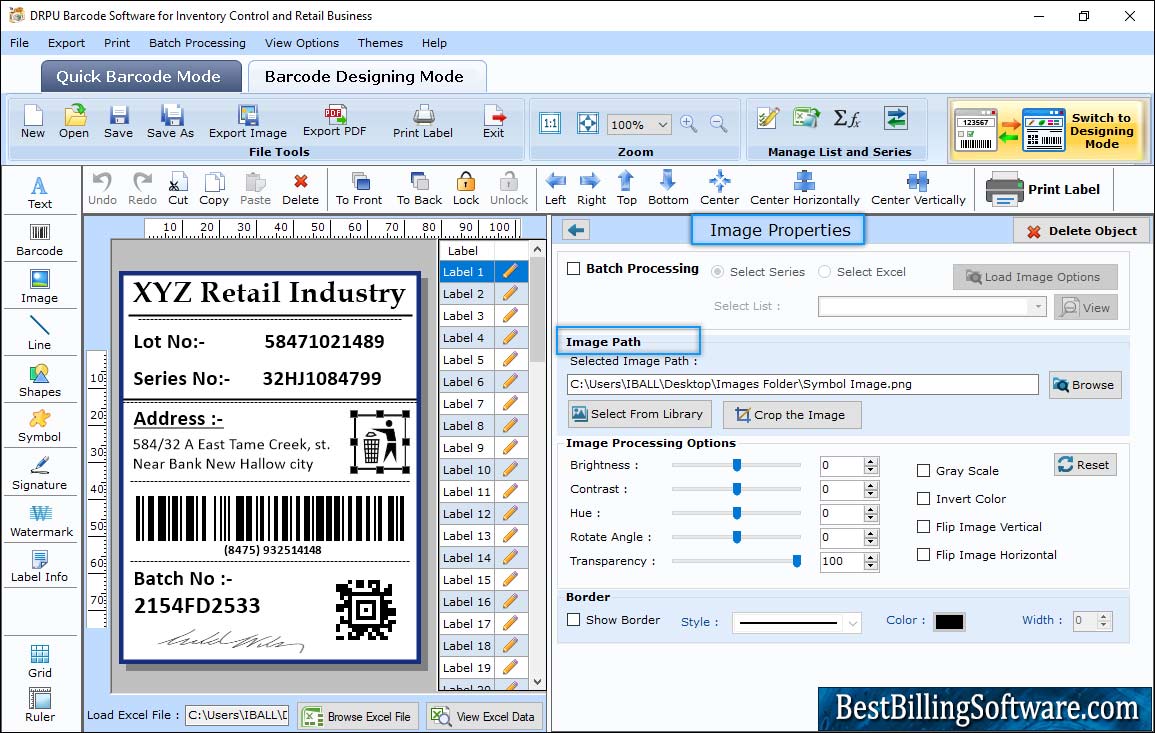The image size is (1155, 733).
Task: Increase the Hue spinner value
Action: click(x=871, y=509)
